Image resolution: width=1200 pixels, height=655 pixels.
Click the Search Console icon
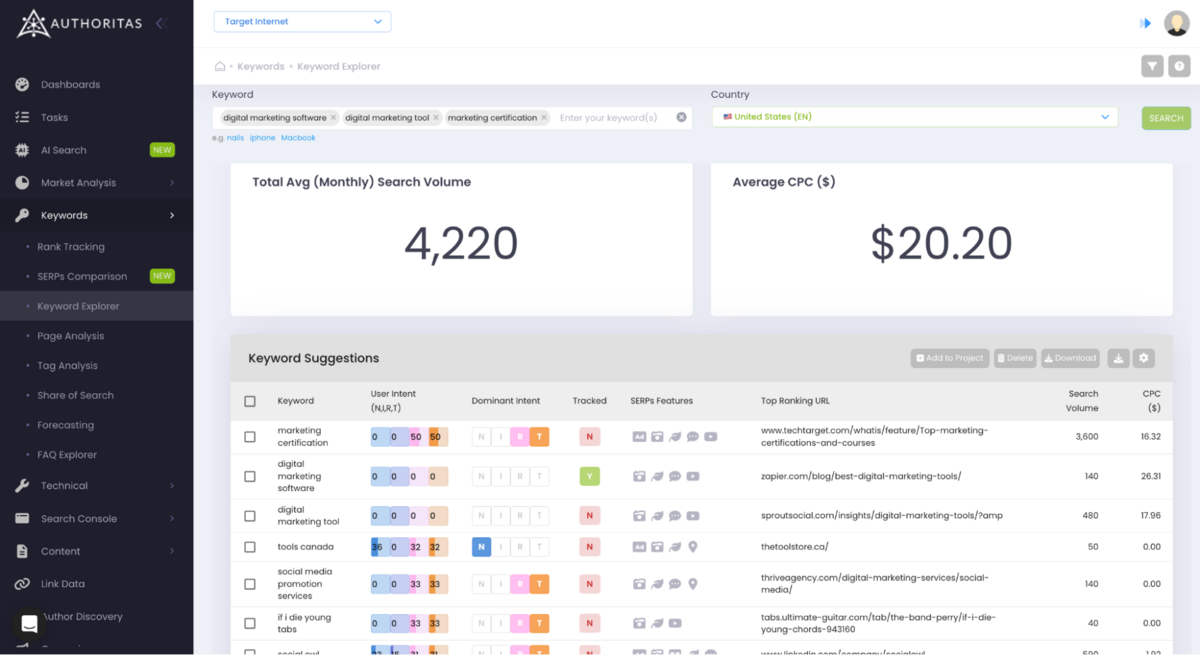[22, 518]
